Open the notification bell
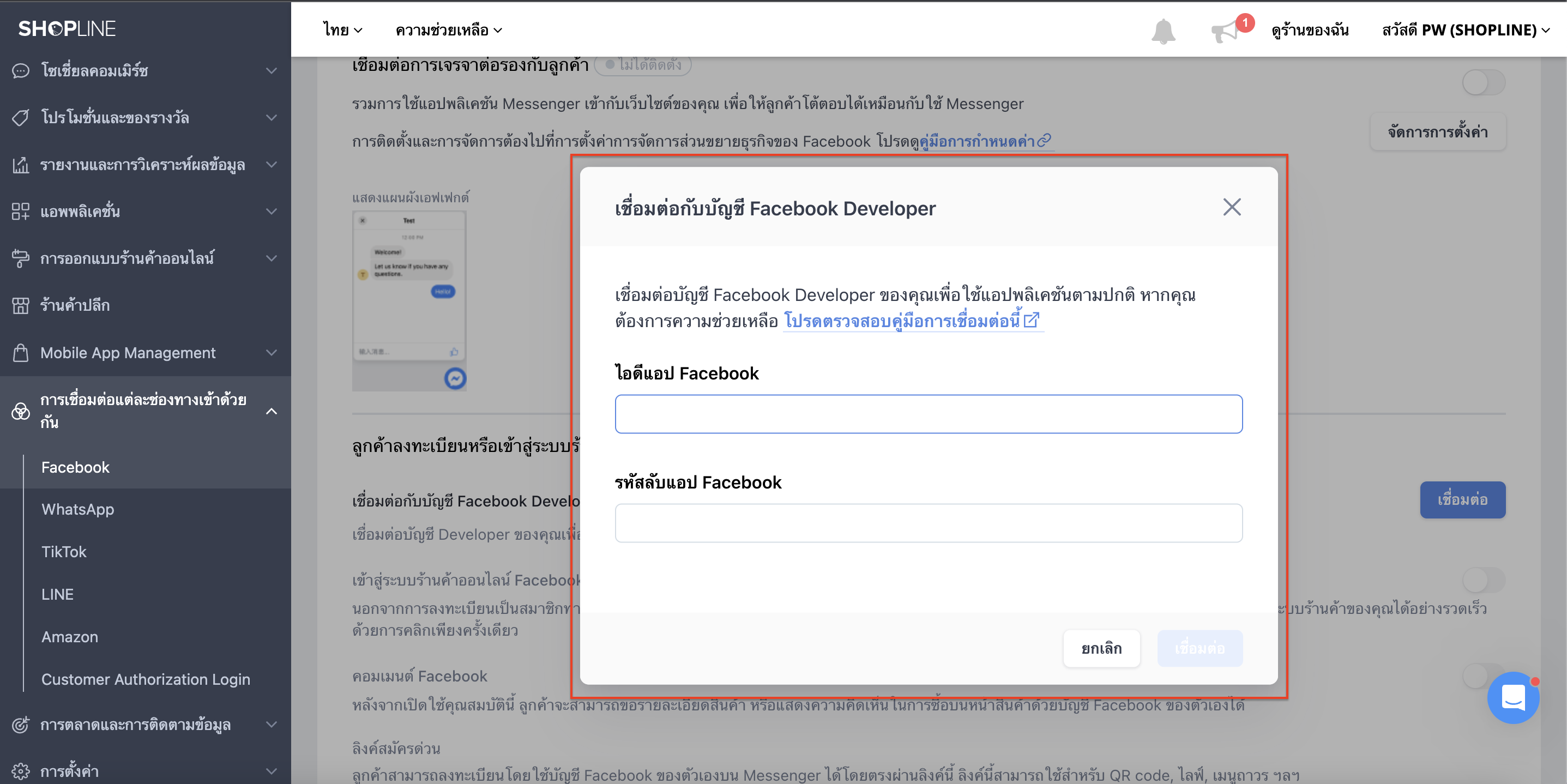 tap(1163, 31)
